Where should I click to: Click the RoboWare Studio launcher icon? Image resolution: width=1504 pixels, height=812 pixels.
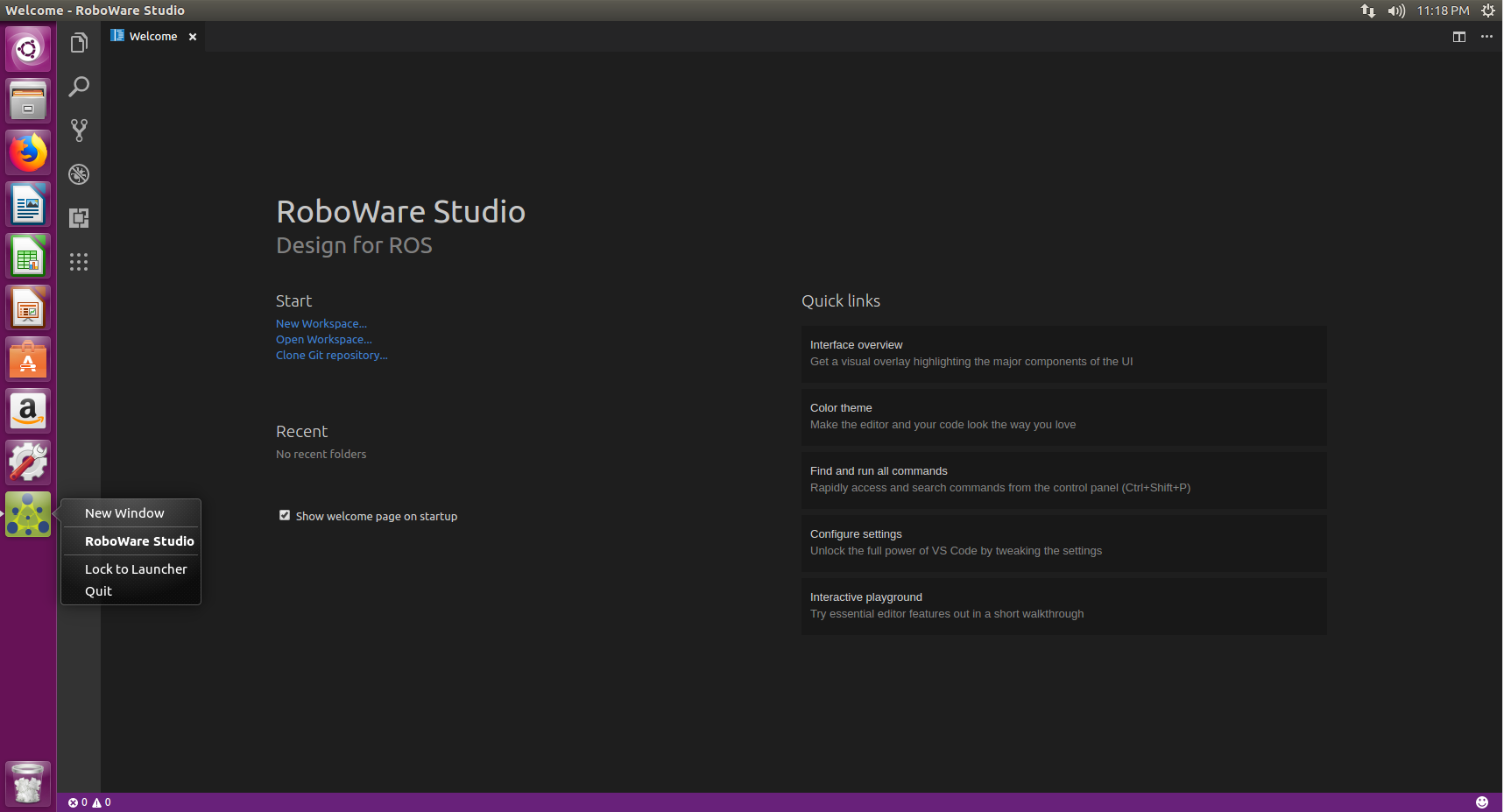pos(28,514)
